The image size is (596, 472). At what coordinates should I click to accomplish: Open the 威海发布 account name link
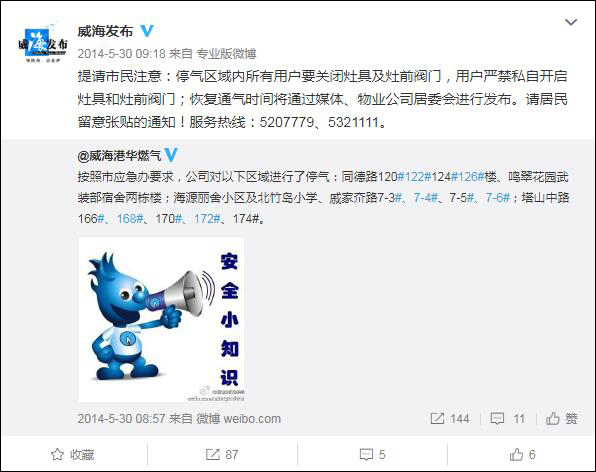105,31
